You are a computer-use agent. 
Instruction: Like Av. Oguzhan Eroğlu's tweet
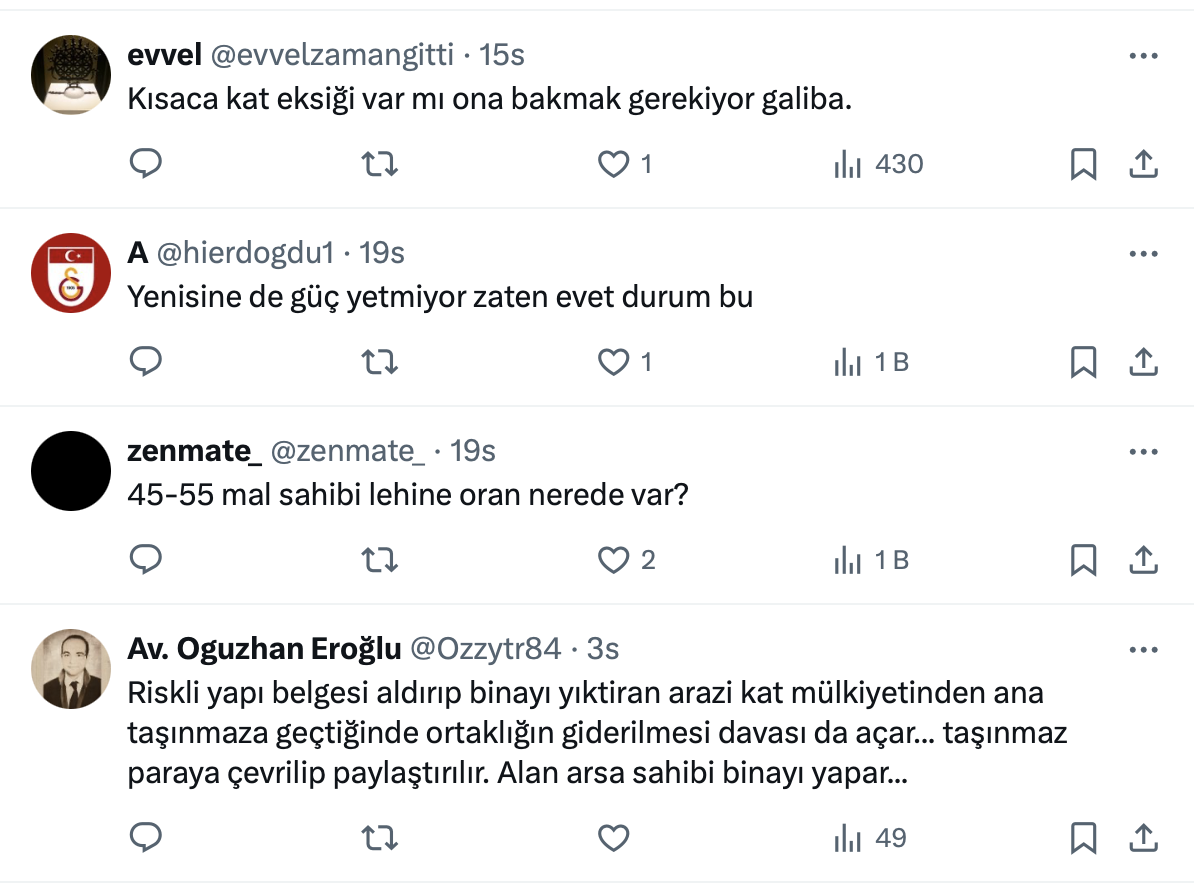[x=613, y=837]
